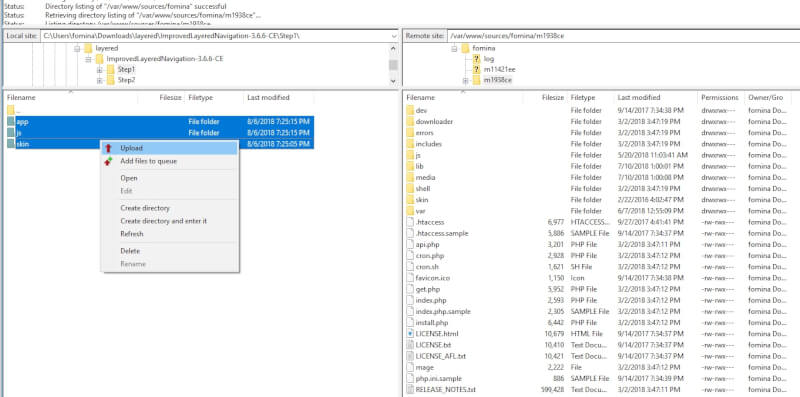Select the remote favicon.ico file
The image size is (800, 397).
pos(433,278)
